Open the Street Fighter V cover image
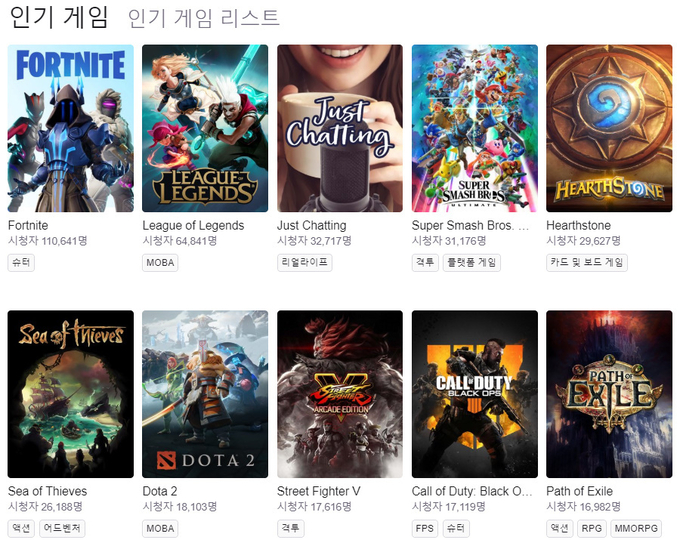This screenshot has height=540, width=680. (x=340, y=394)
